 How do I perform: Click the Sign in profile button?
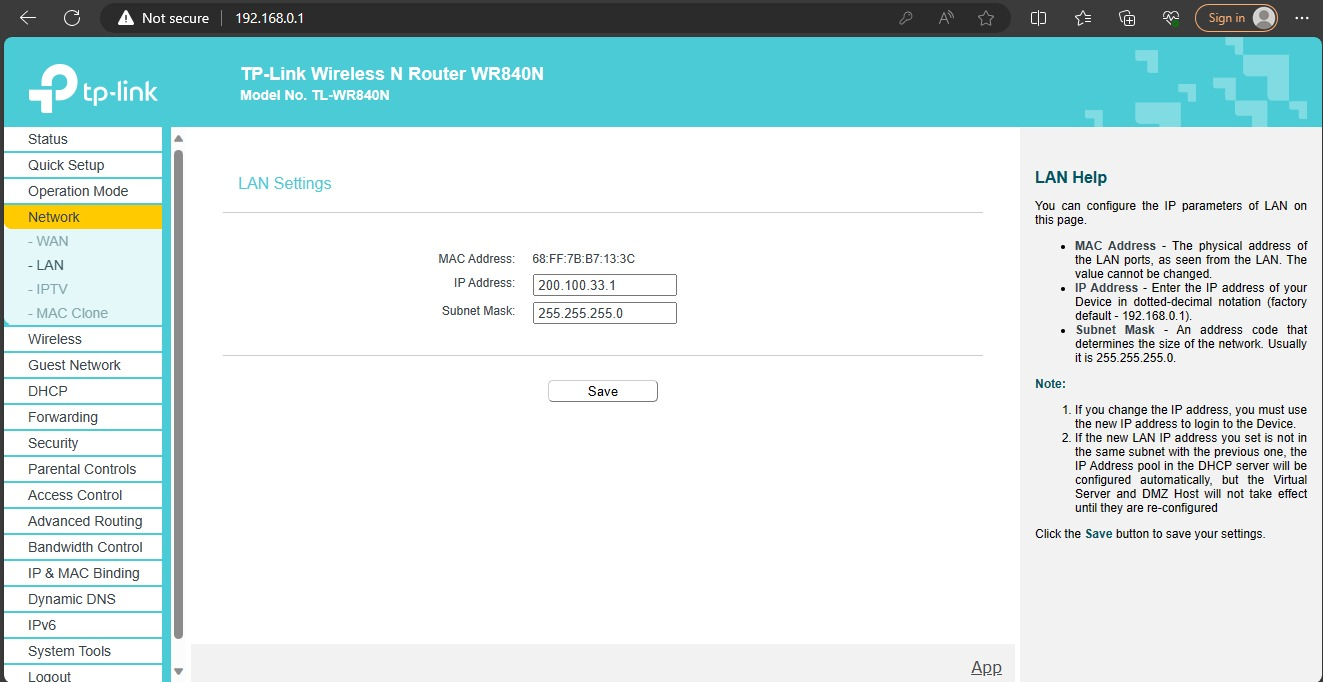[1237, 18]
